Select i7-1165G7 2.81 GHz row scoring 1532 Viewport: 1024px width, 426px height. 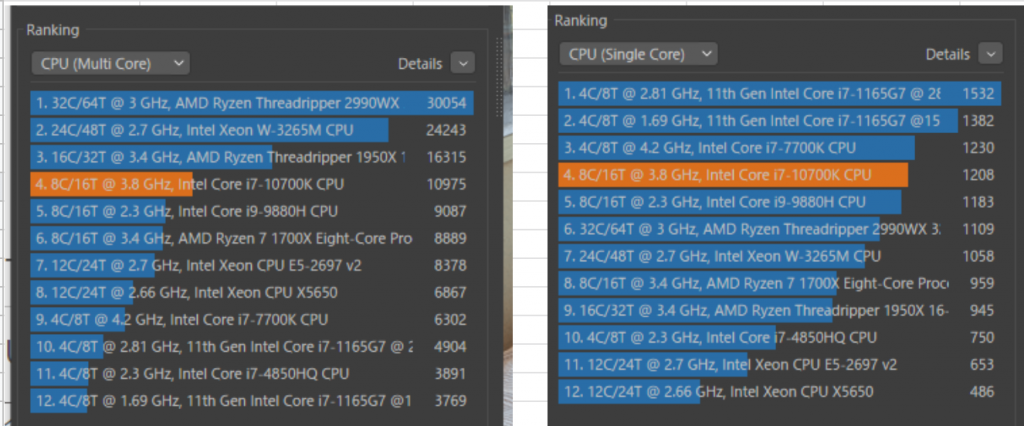click(x=780, y=93)
